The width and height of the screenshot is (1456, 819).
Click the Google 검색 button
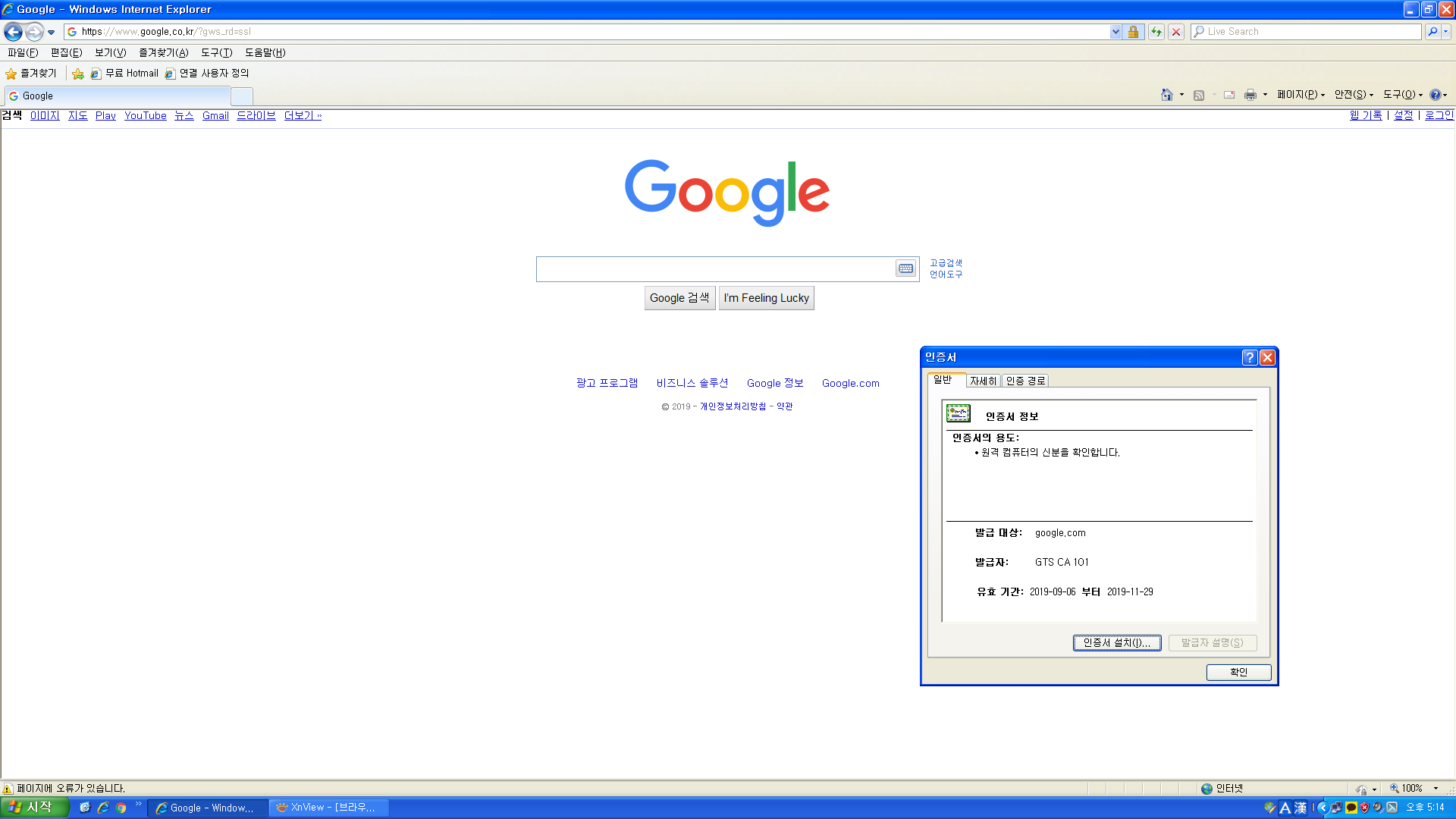pyautogui.click(x=679, y=298)
